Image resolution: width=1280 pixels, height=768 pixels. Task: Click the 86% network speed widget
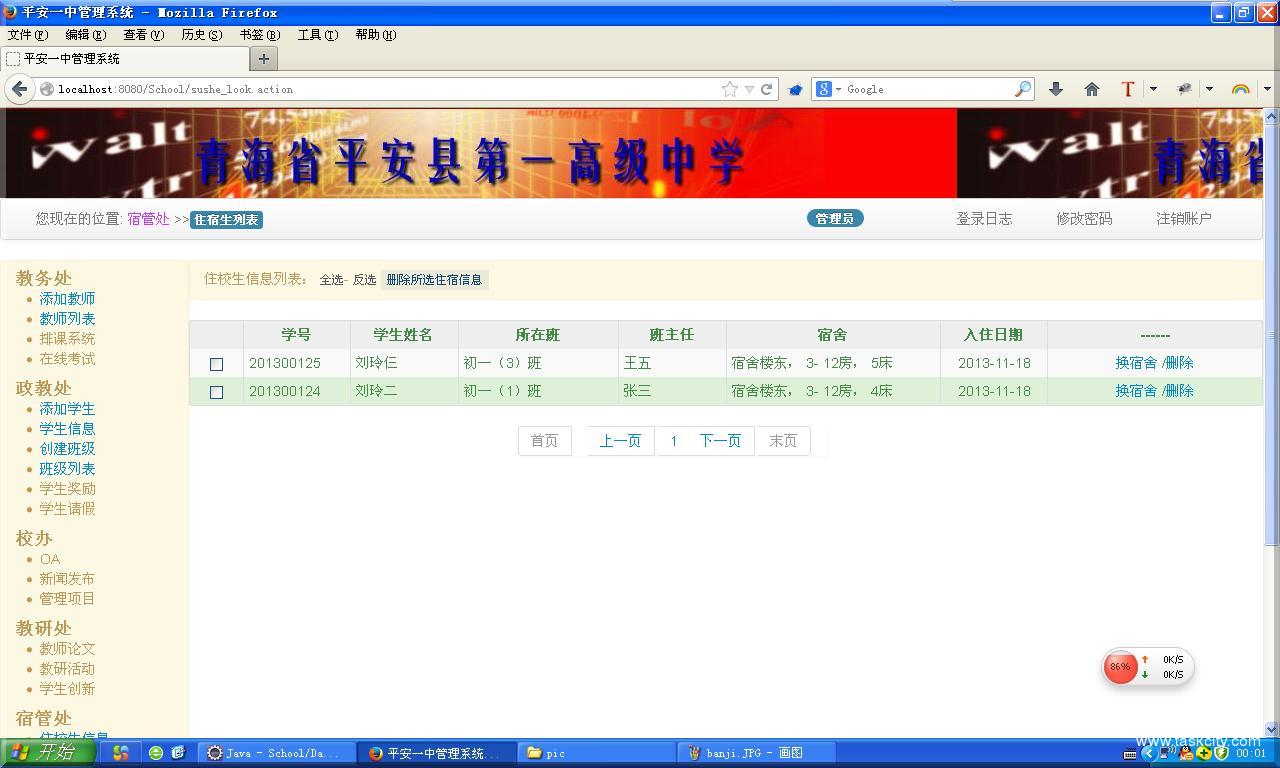click(x=1121, y=667)
